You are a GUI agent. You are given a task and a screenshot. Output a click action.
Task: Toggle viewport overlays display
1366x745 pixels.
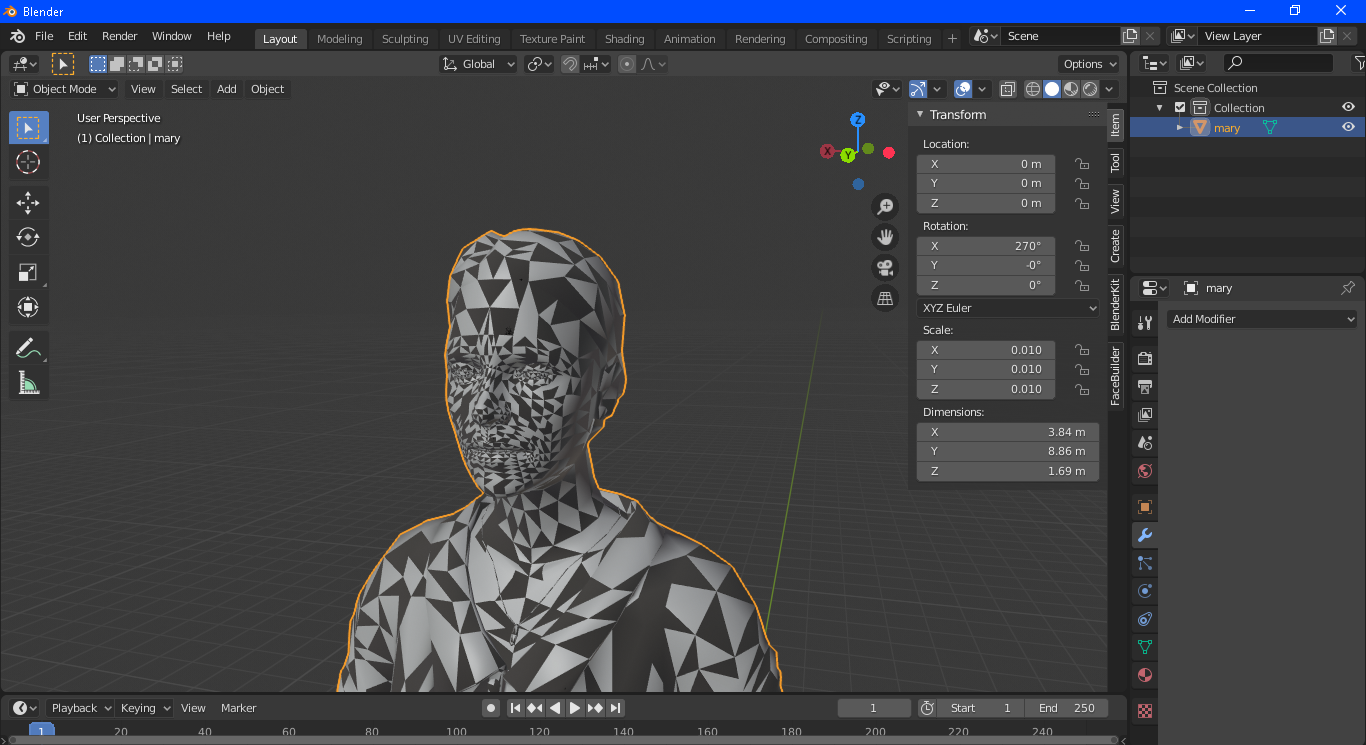coord(963,89)
